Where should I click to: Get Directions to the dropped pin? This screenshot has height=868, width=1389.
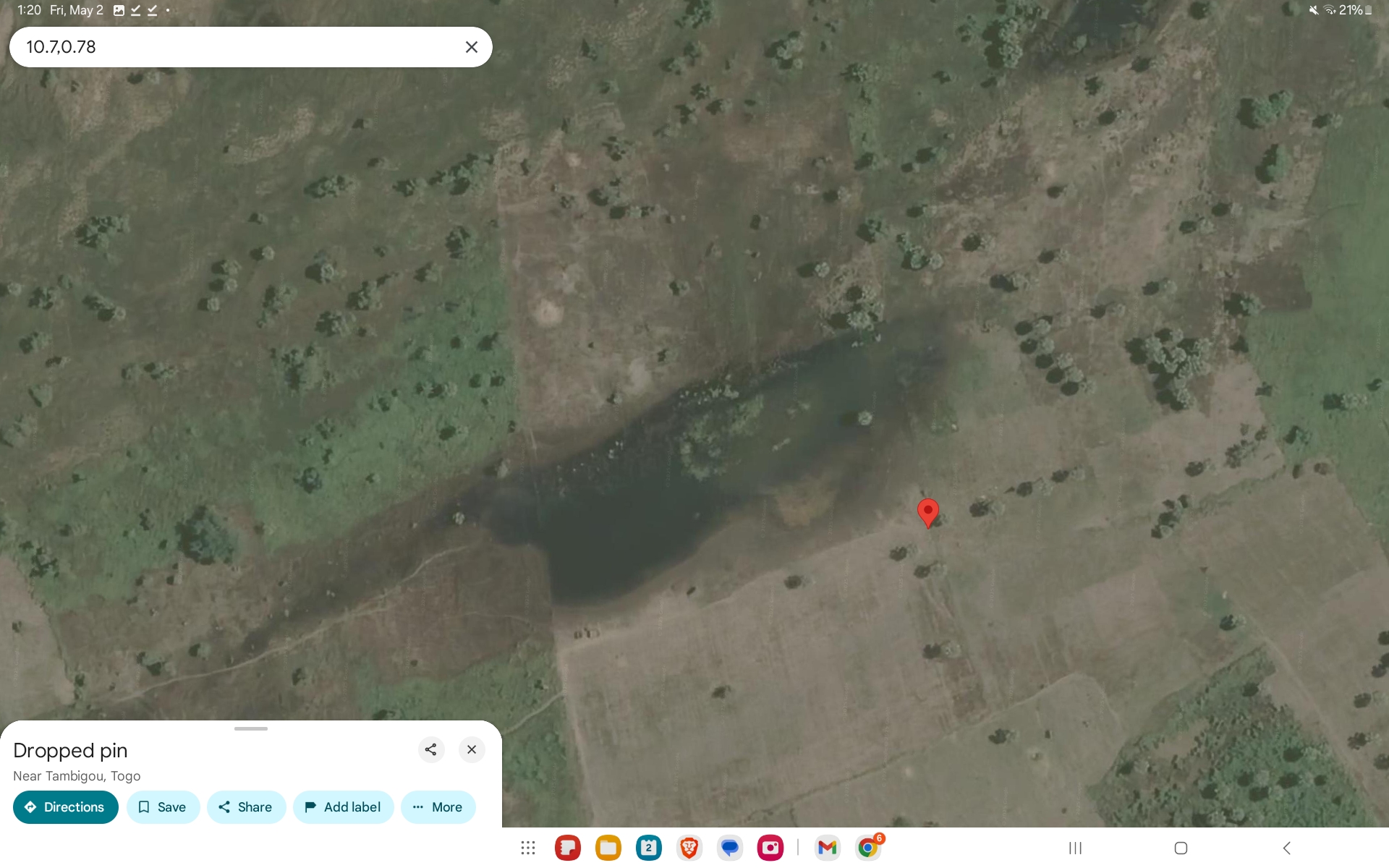click(66, 807)
